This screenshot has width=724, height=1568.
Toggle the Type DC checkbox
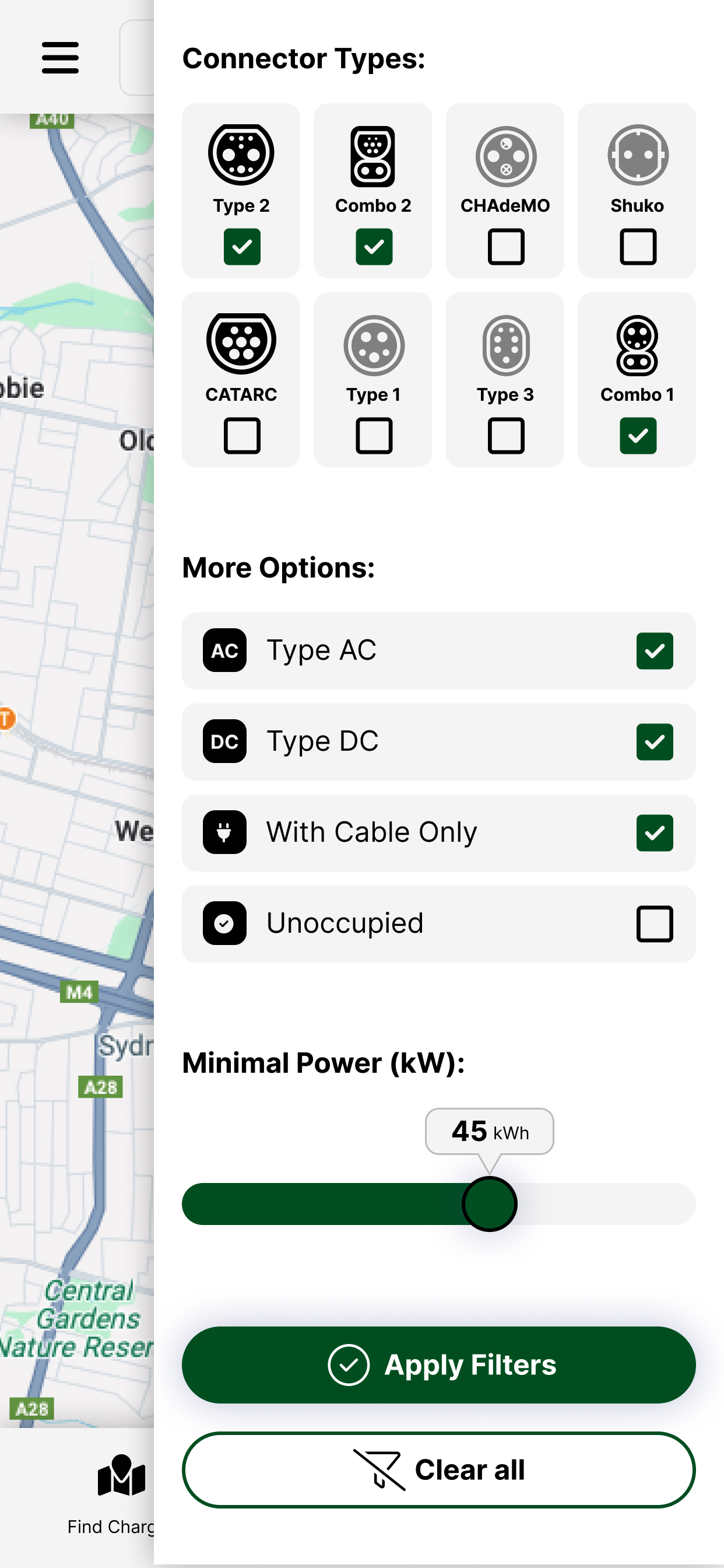[x=655, y=742]
